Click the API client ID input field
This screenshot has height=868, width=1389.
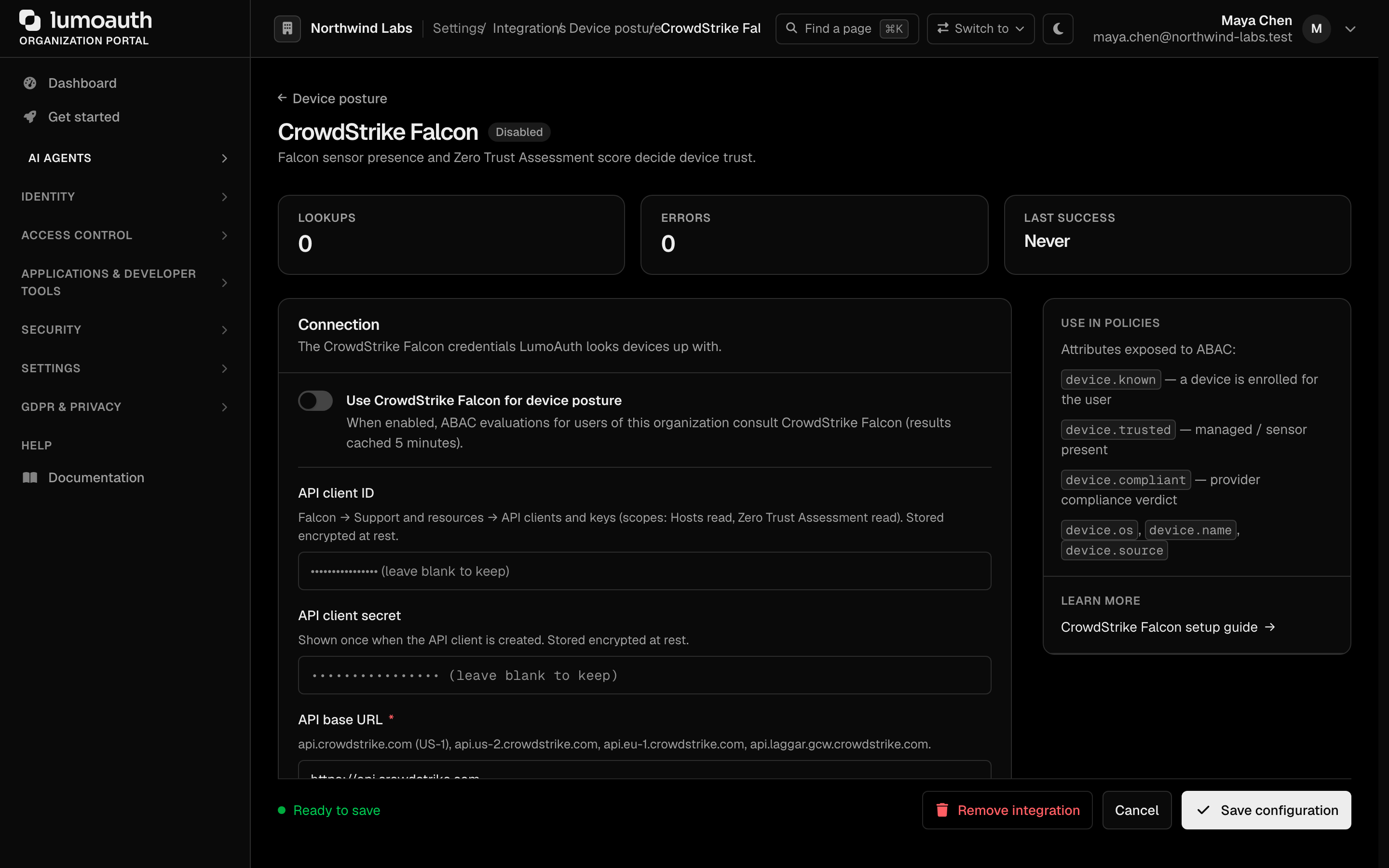[x=644, y=571]
